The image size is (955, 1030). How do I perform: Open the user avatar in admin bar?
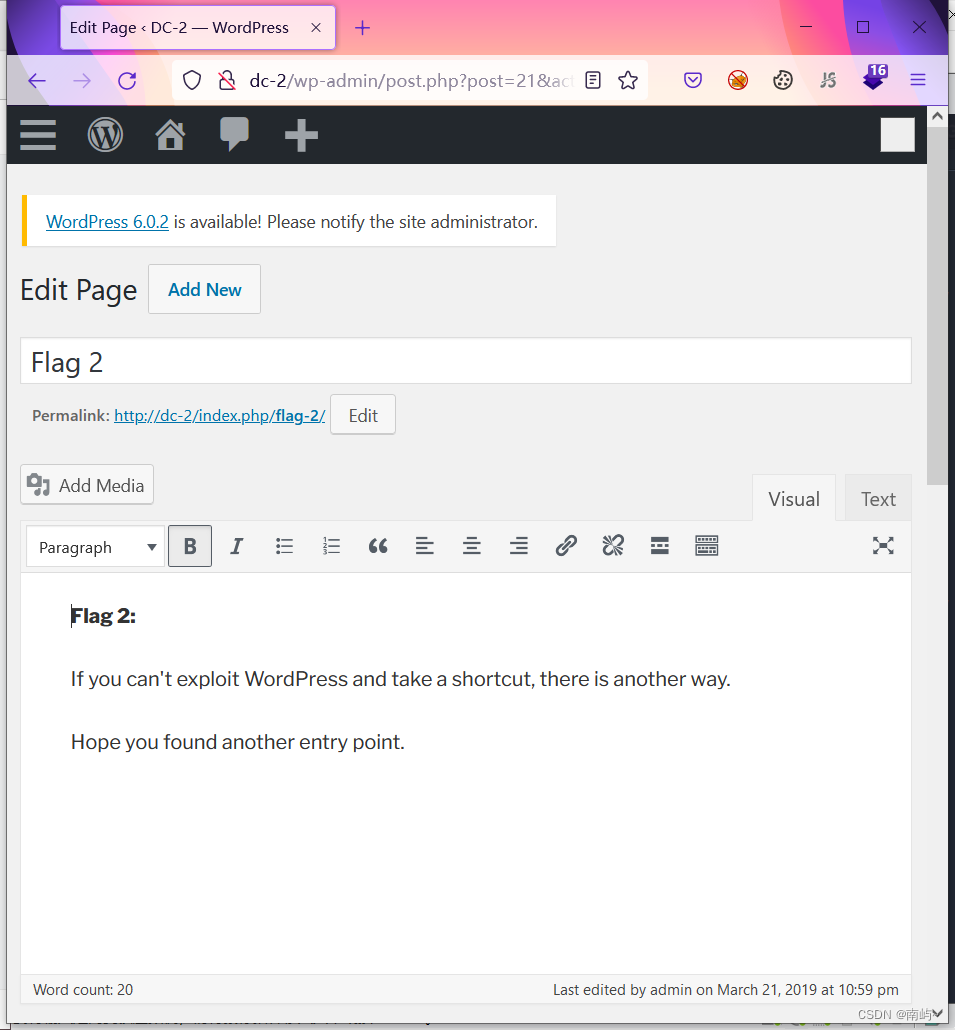(897, 135)
